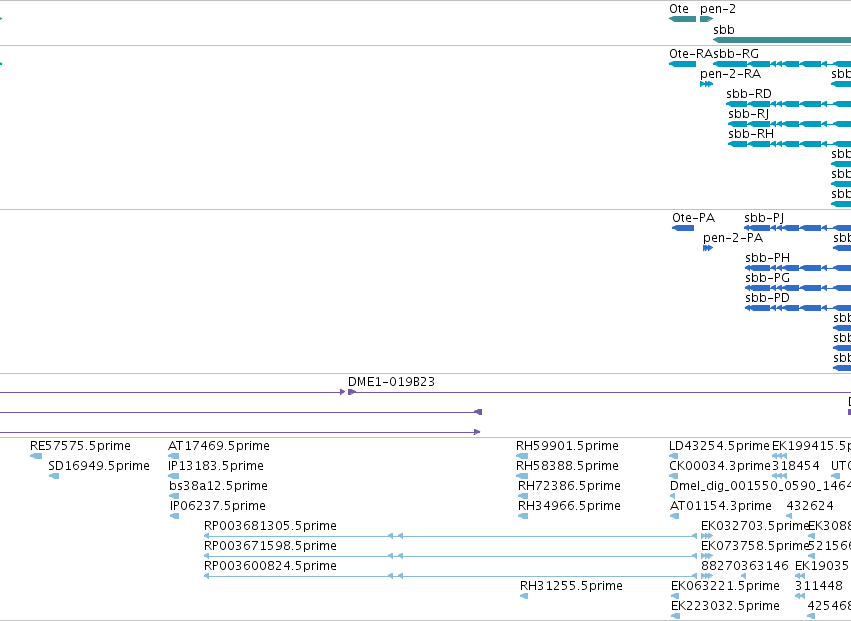This screenshot has width=851, height=621.
Task: Select the pen-2 gene feature
Action: pos(706,19)
